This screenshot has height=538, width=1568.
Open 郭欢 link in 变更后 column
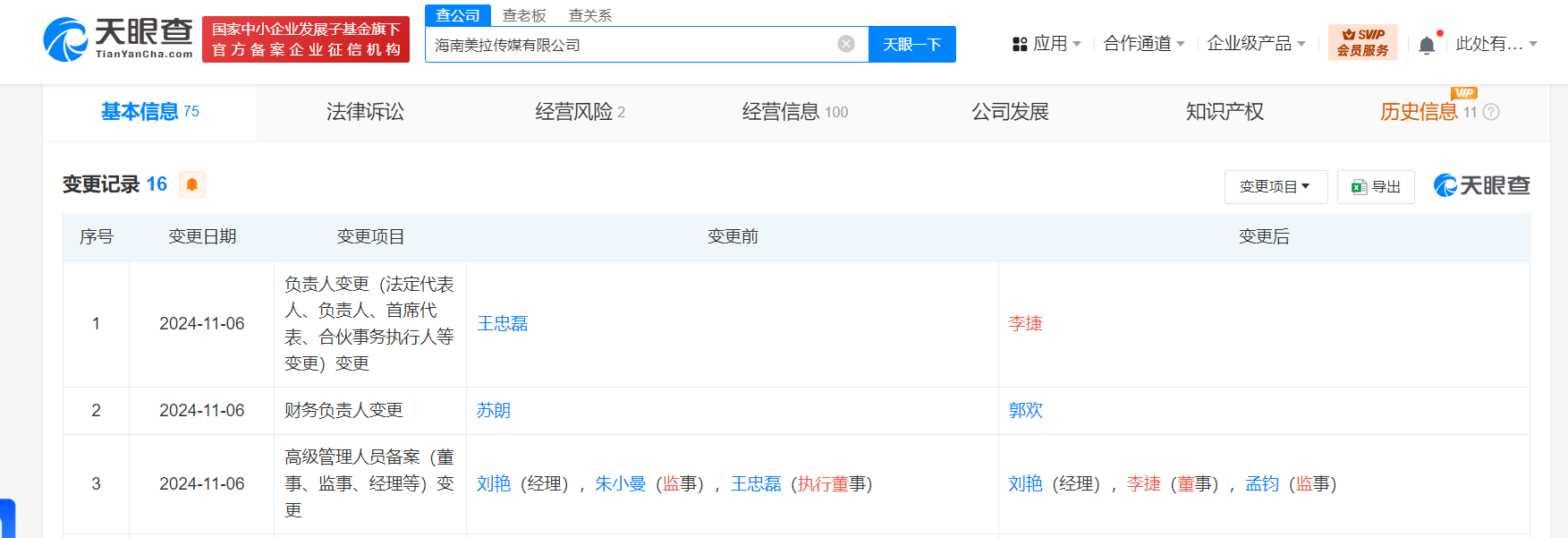[x=1025, y=410]
